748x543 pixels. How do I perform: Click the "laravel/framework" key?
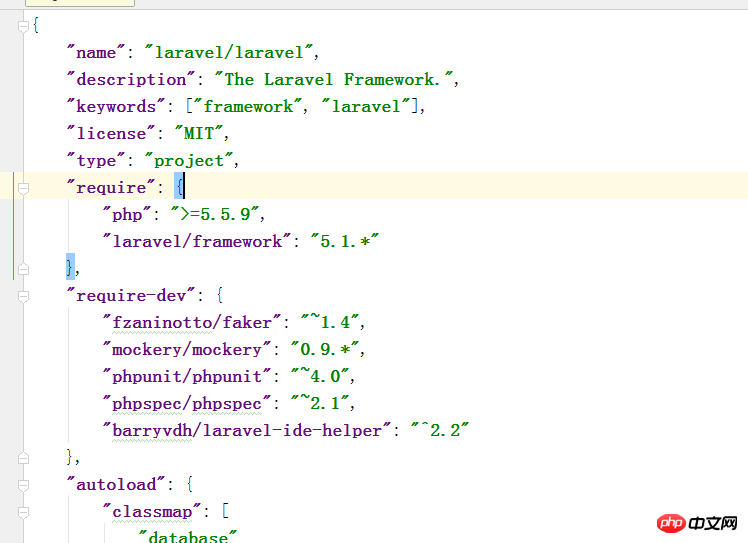[x=197, y=241]
